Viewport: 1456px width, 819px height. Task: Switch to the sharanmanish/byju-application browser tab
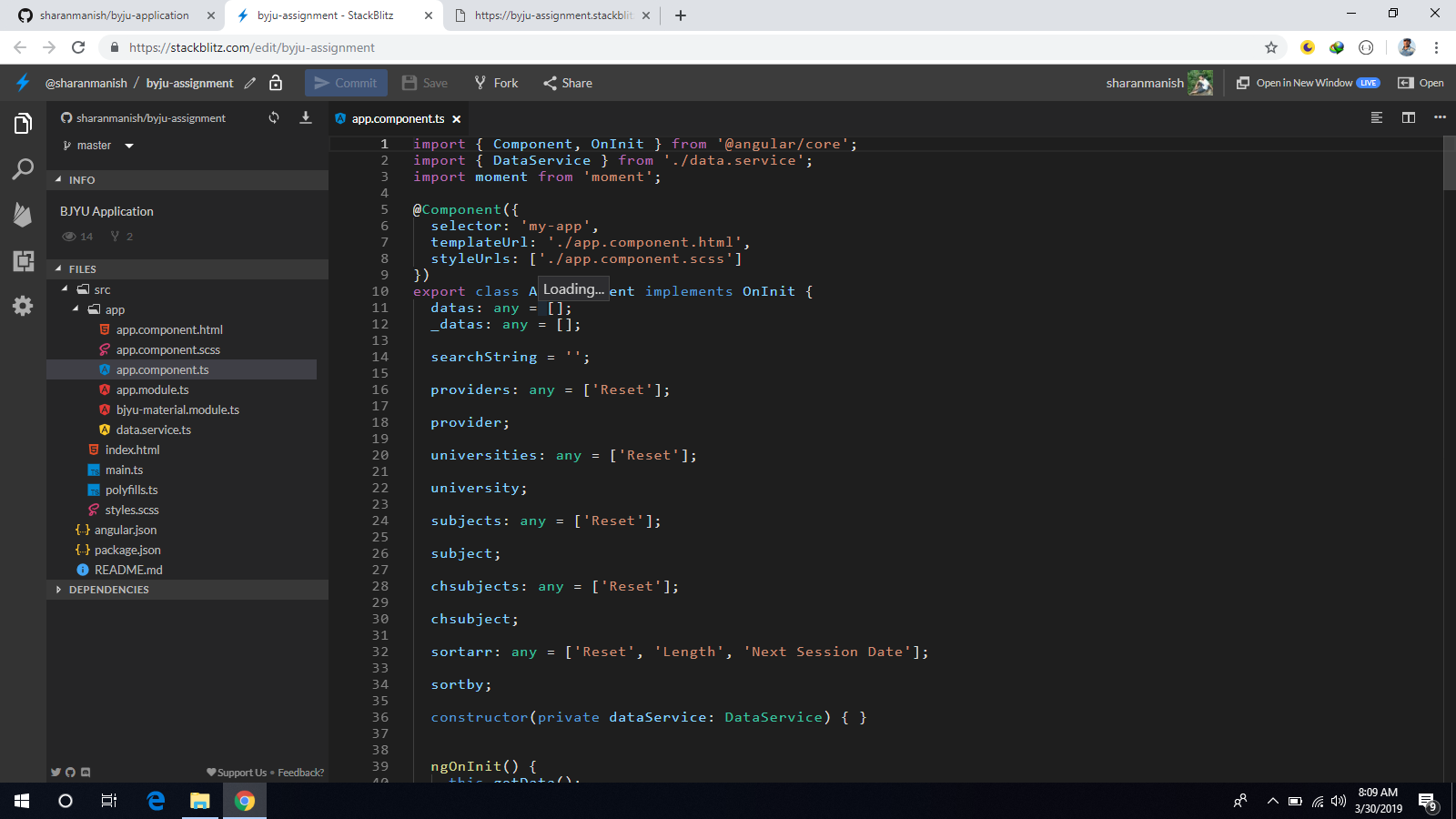(x=114, y=15)
